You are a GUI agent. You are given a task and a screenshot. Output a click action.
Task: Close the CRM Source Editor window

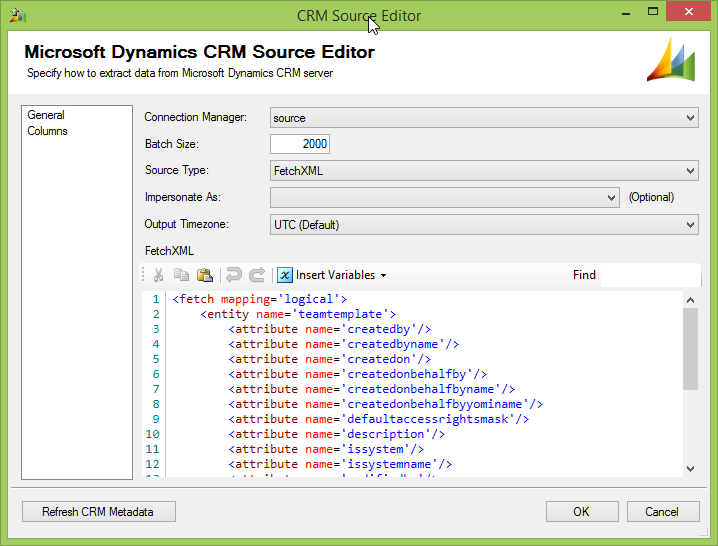pos(688,11)
